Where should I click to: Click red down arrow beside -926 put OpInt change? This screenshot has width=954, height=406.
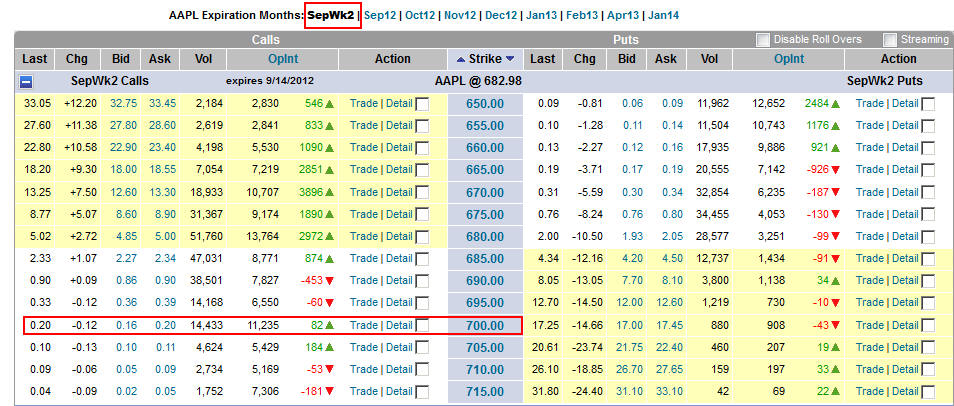(x=835, y=170)
